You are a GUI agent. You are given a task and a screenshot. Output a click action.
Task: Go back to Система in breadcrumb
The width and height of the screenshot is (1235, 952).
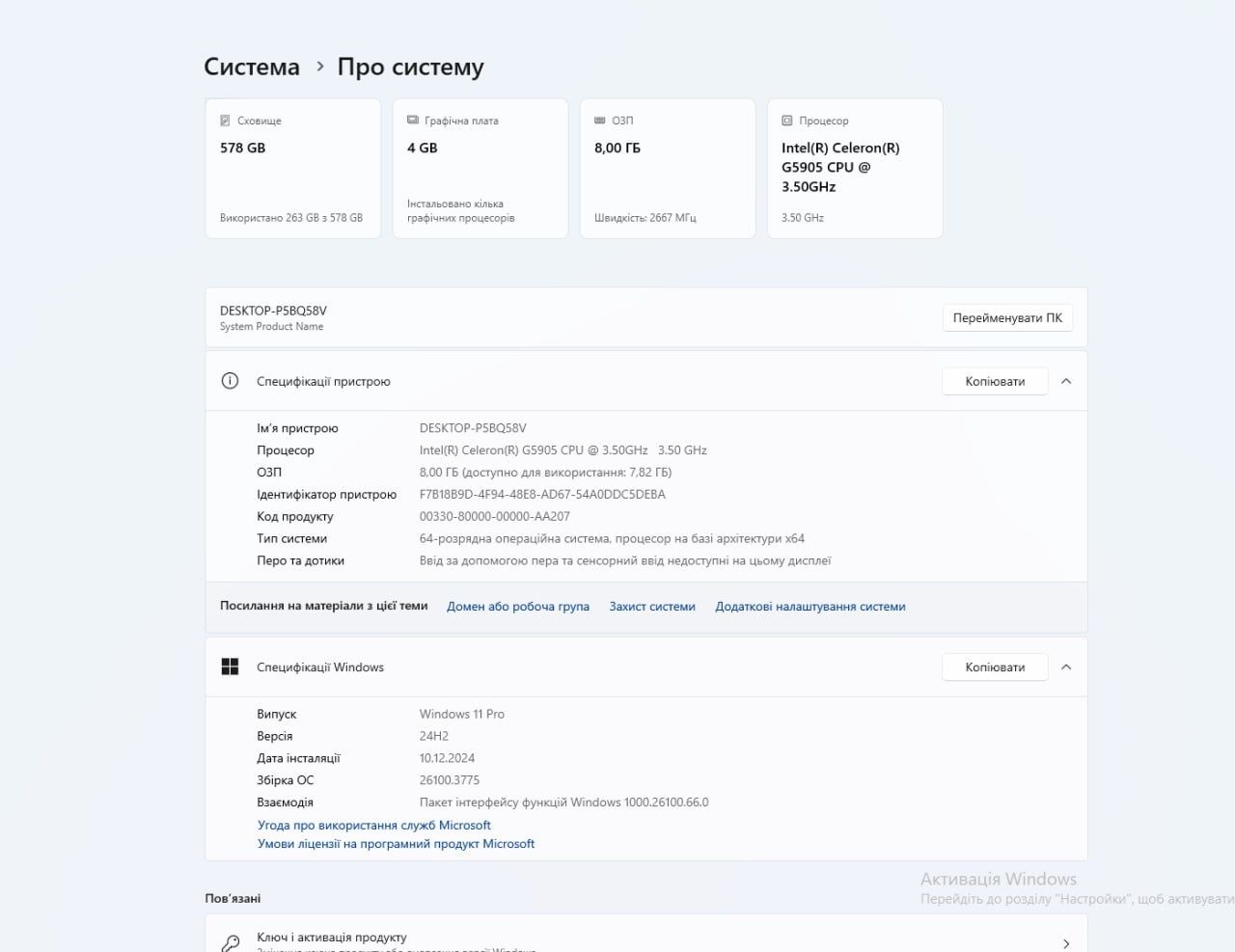coord(252,67)
